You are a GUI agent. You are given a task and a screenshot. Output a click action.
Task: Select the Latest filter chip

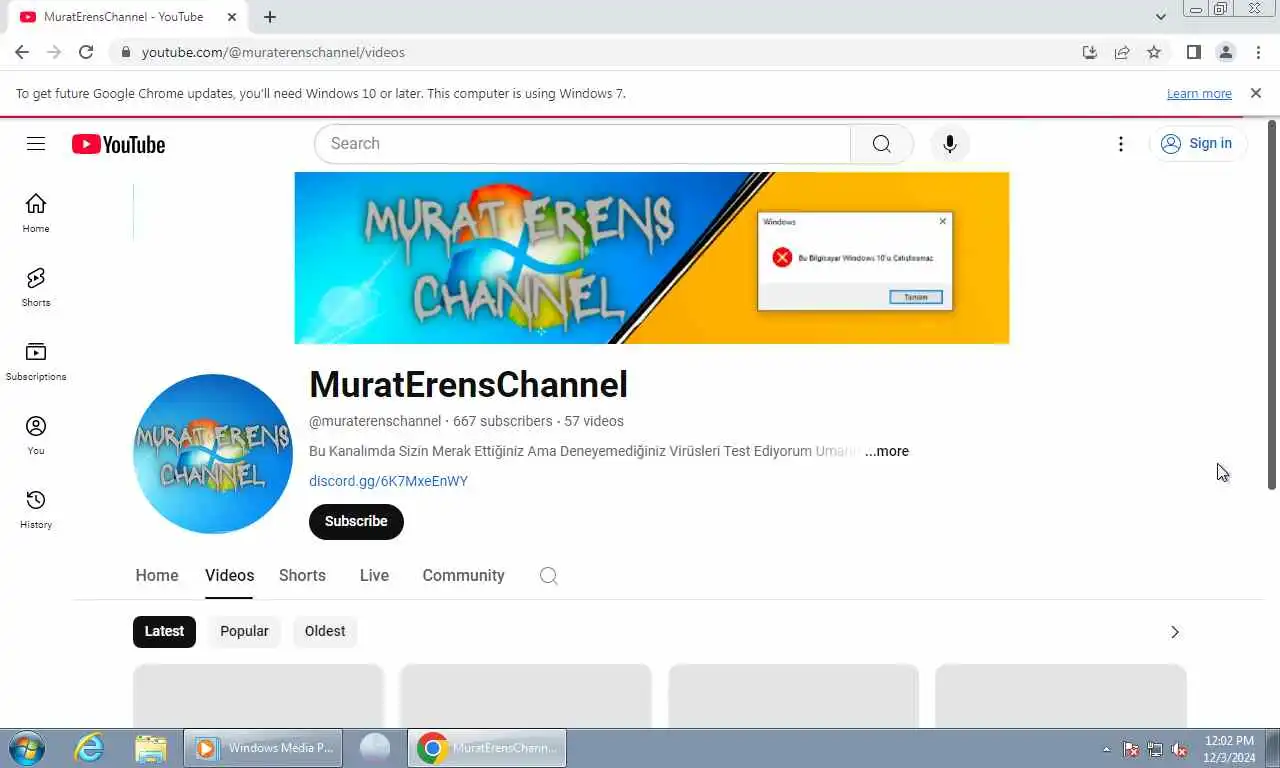click(x=164, y=631)
